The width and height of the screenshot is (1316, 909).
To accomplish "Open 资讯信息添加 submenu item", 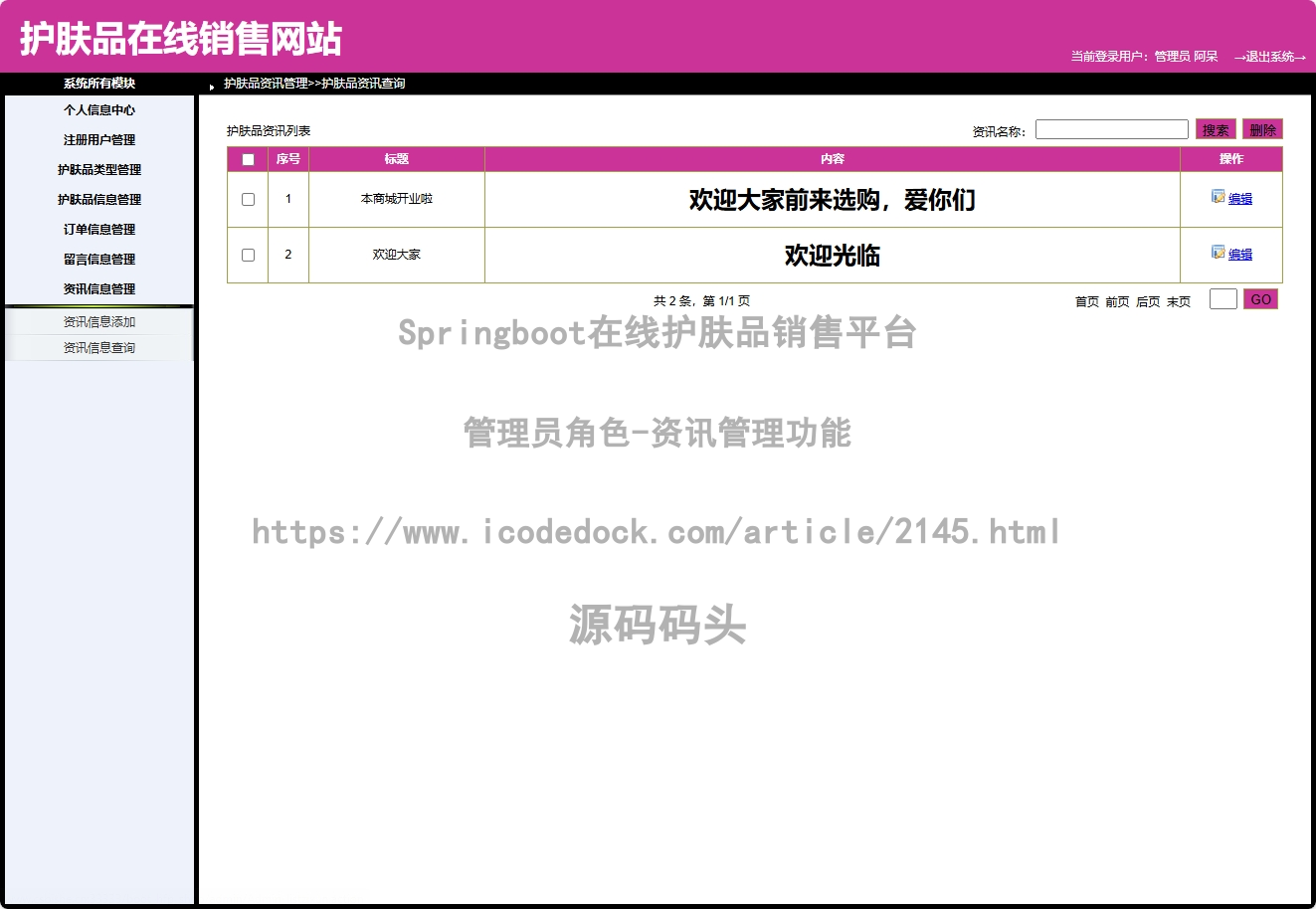I will [99, 322].
